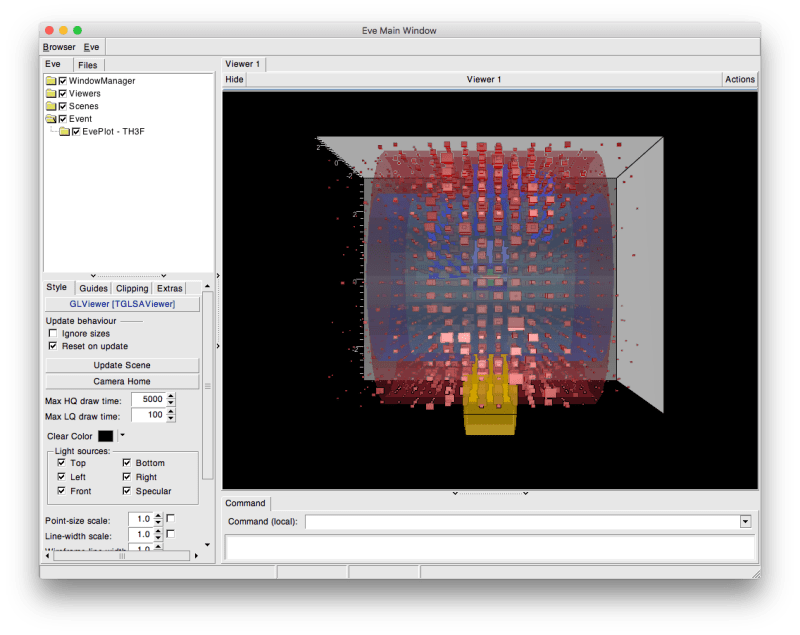
Task: Click the Camera Home button
Action: coord(122,380)
